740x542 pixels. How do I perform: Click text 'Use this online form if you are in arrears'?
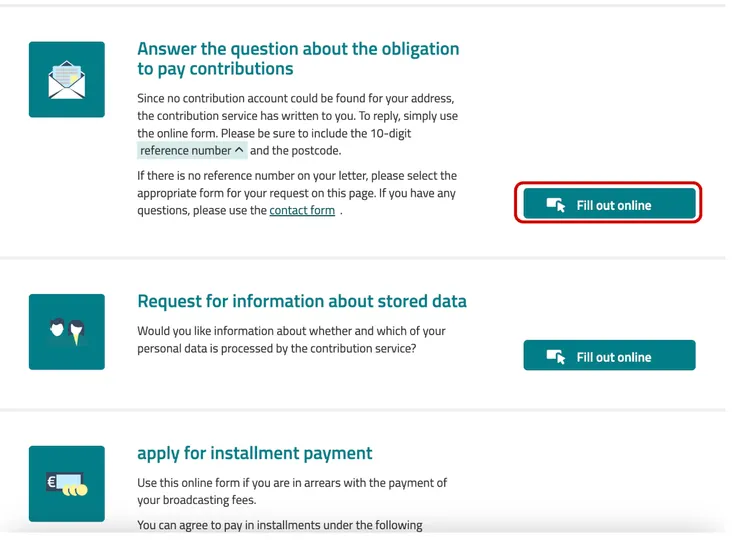[292, 491]
